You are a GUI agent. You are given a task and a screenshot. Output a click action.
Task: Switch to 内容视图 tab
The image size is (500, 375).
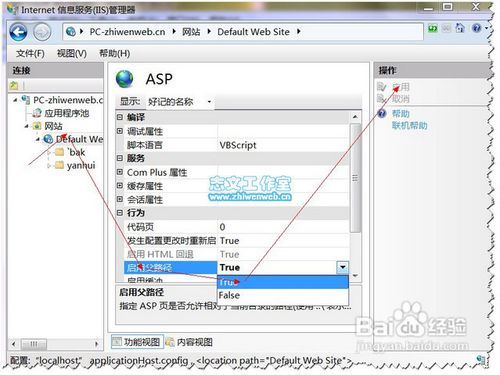click(x=189, y=342)
